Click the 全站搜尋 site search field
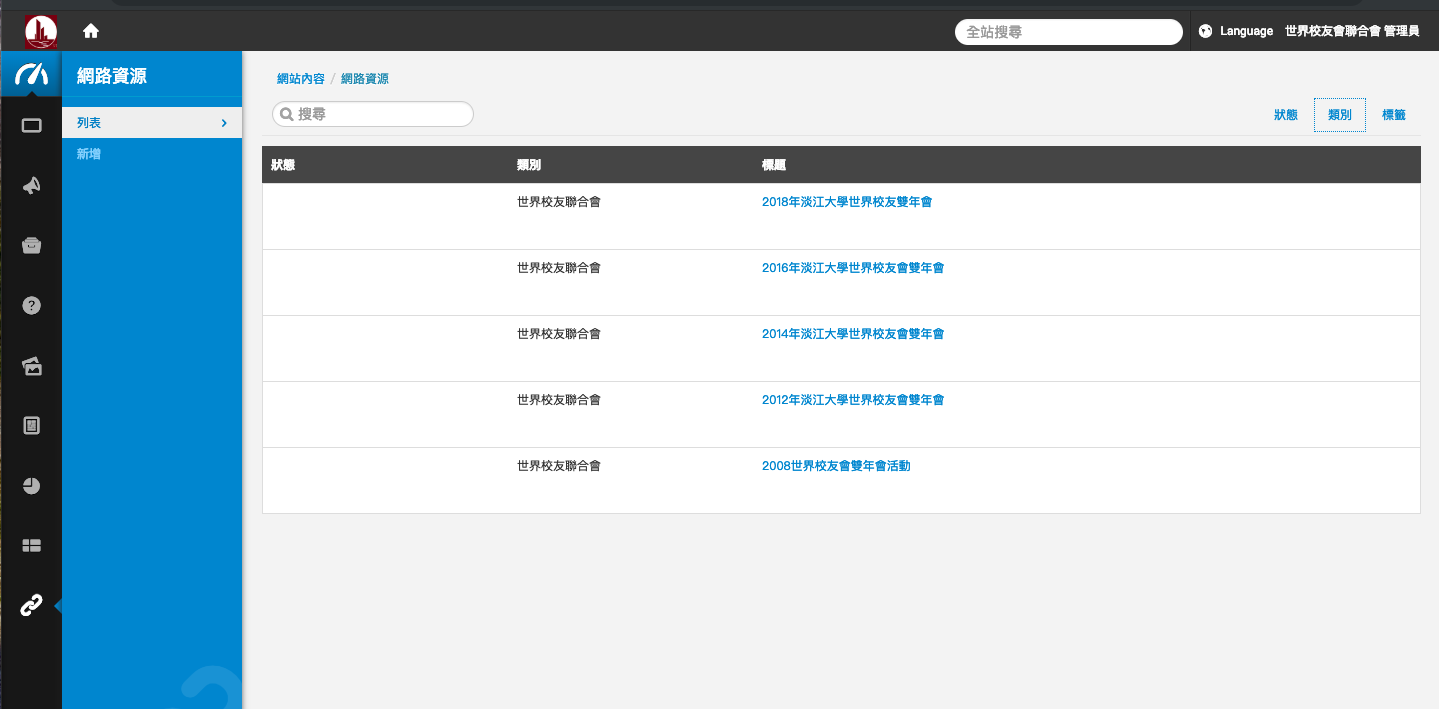 [x=1069, y=32]
